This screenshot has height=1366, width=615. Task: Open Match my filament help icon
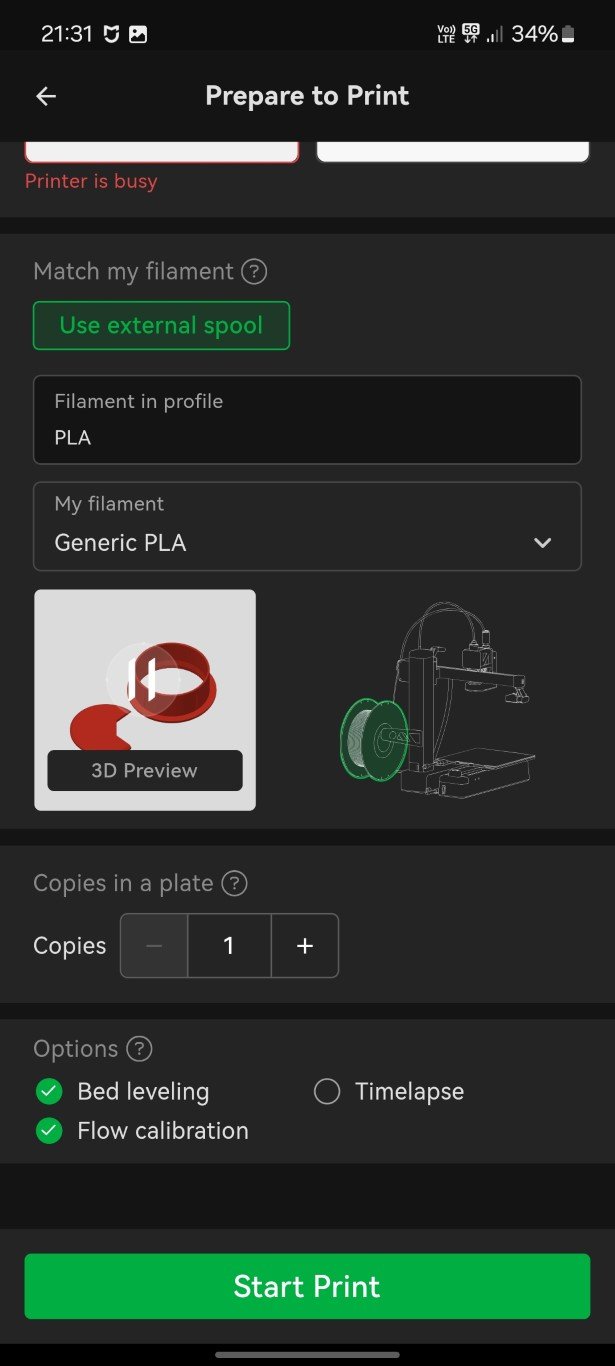coord(255,271)
